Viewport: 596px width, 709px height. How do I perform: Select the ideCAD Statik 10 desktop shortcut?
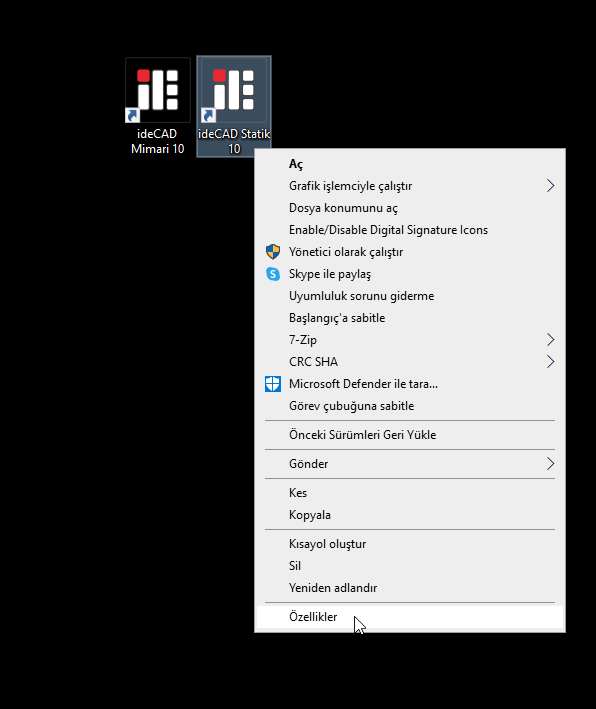pos(234,107)
